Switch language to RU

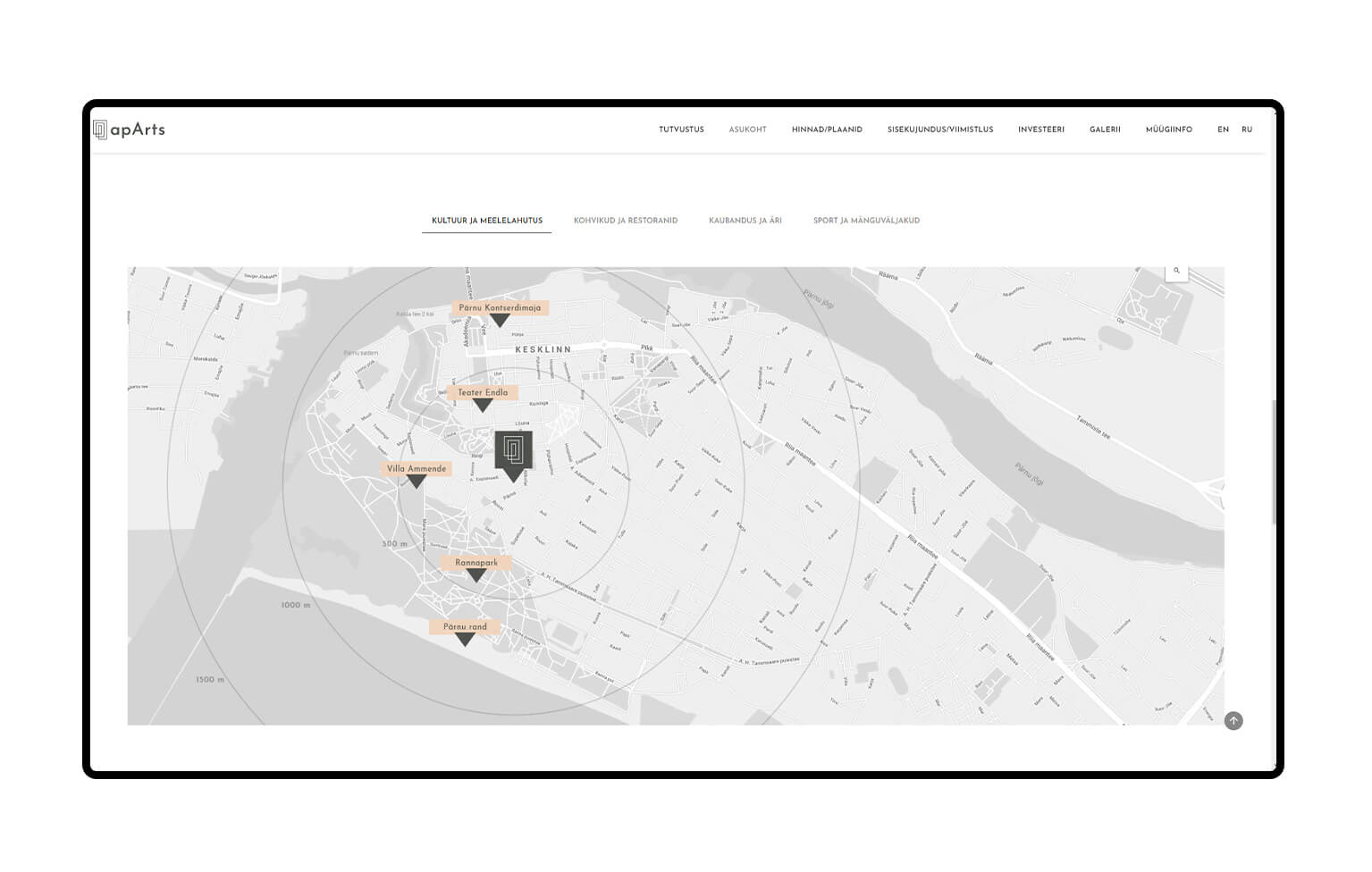click(x=1247, y=130)
